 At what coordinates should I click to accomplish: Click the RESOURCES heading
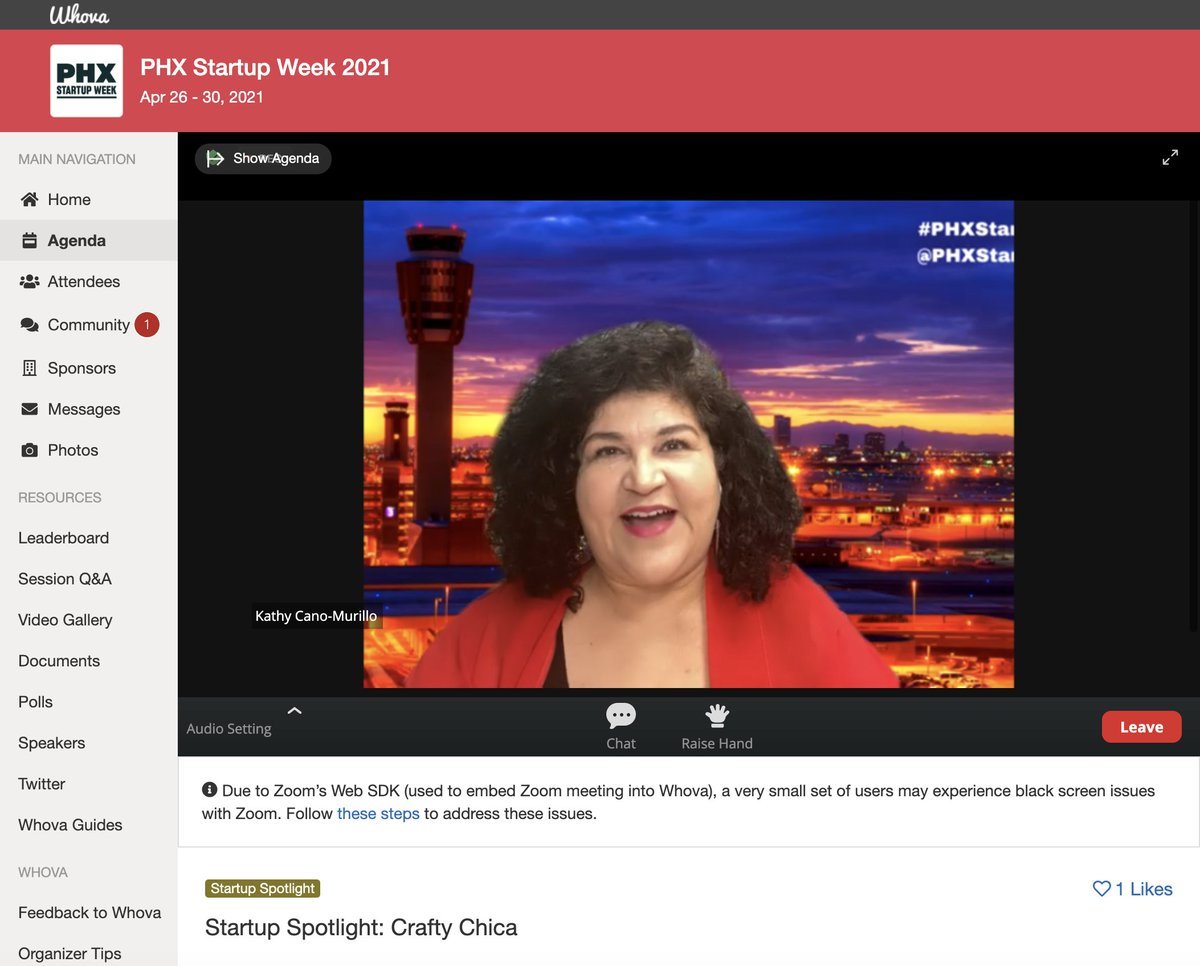(60, 497)
